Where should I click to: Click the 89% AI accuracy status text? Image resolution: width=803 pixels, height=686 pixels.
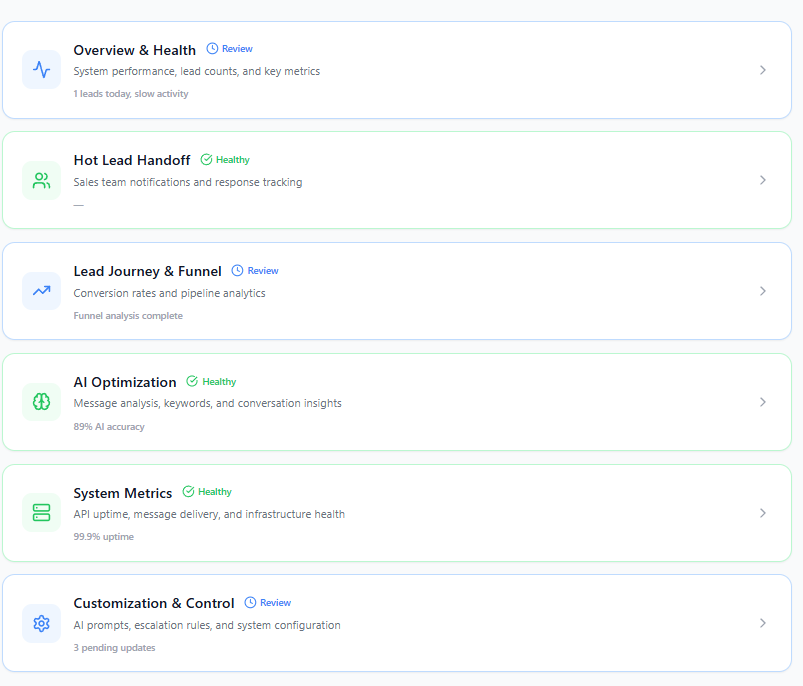(109, 427)
